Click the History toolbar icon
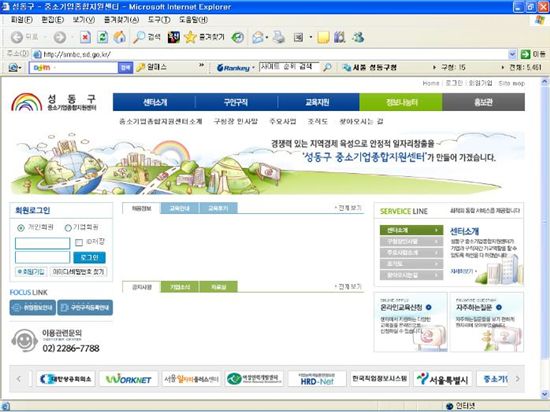The width and height of the screenshot is (550, 412). (238, 37)
